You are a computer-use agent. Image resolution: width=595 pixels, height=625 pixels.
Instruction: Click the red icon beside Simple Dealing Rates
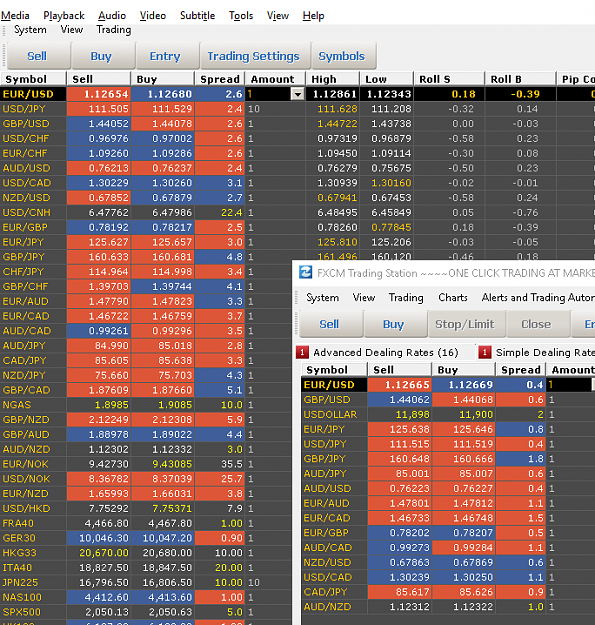tap(485, 352)
